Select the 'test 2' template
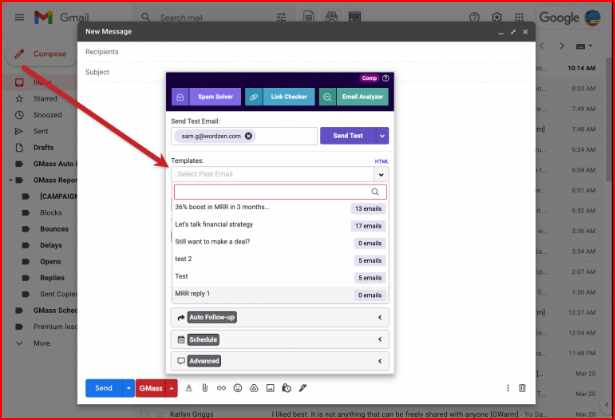This screenshot has width=615, height=420. click(x=280, y=260)
